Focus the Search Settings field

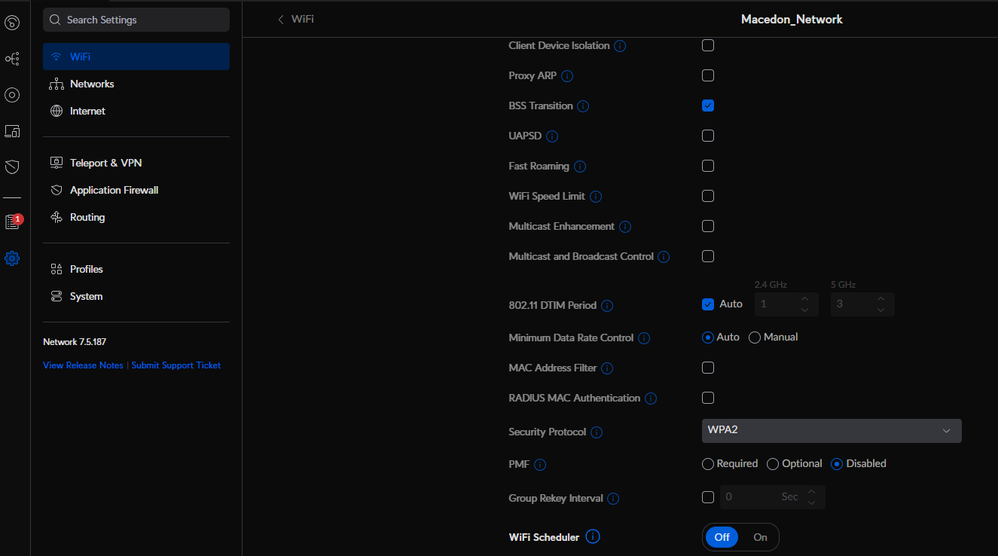[136, 20]
